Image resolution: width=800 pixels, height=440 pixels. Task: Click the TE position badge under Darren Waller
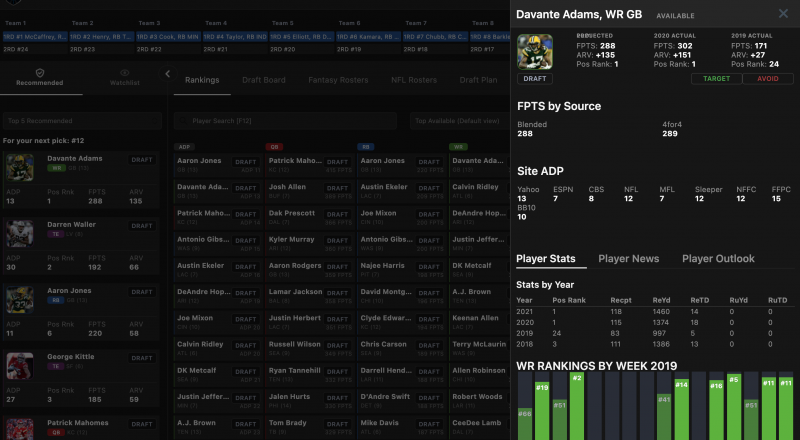pos(56,234)
